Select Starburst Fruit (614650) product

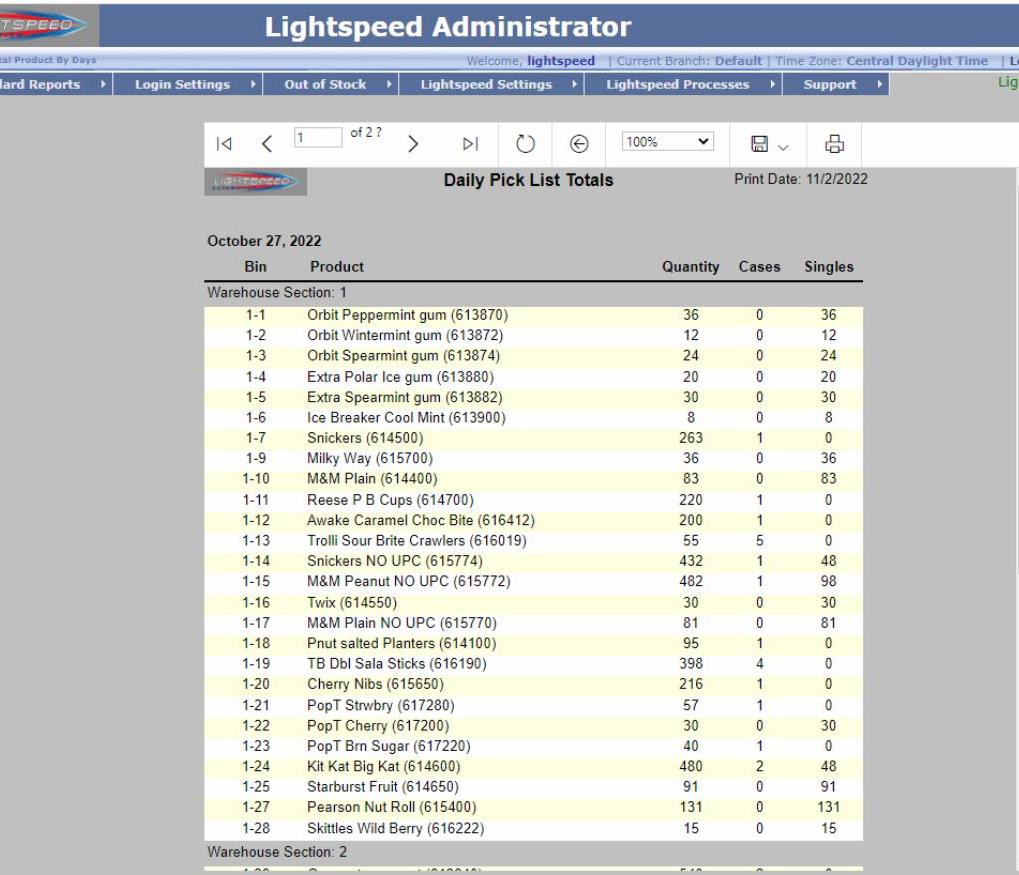[x=383, y=787]
